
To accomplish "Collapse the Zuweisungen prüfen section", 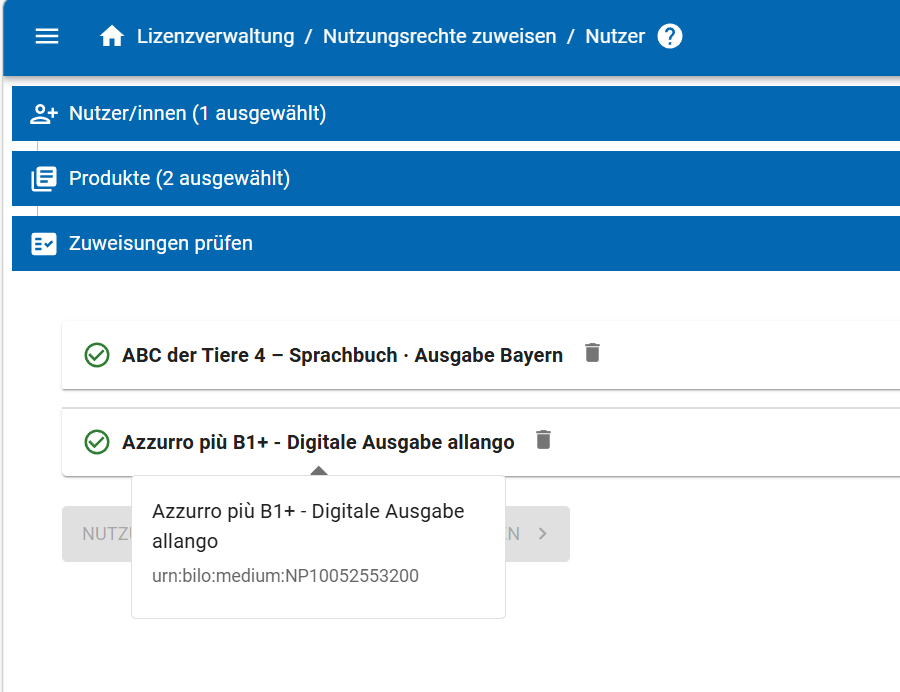I will point(161,244).
